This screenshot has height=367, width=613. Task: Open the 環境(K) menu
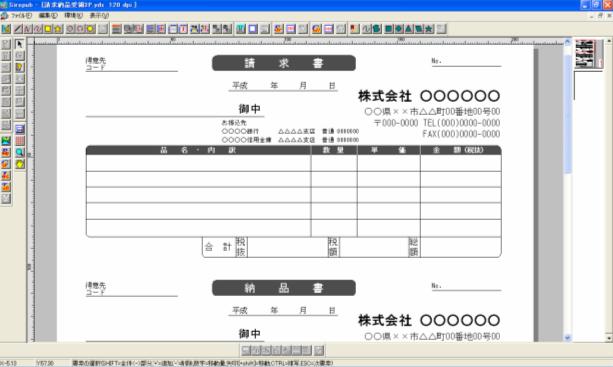(73, 16)
